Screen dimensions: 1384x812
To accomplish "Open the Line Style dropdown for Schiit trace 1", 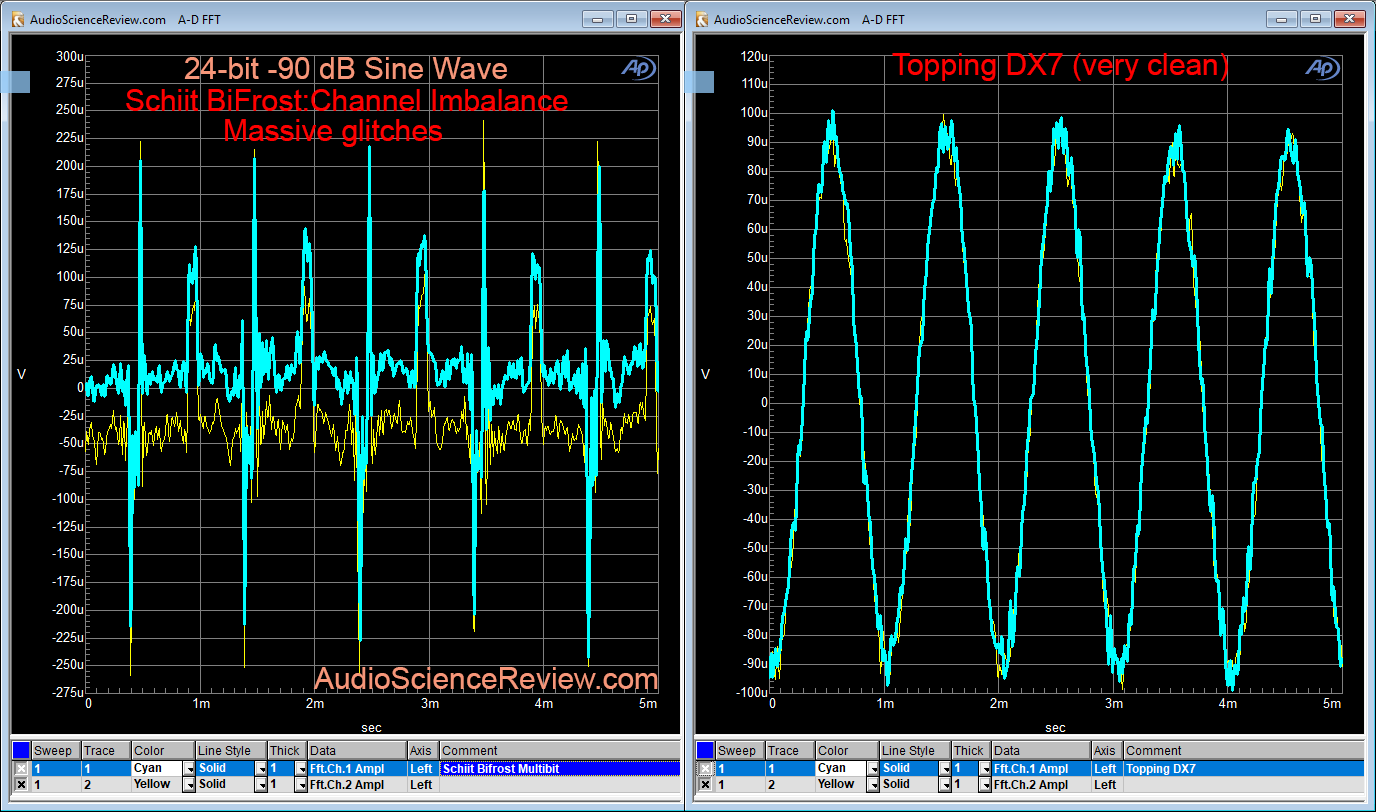I will tap(260, 768).
